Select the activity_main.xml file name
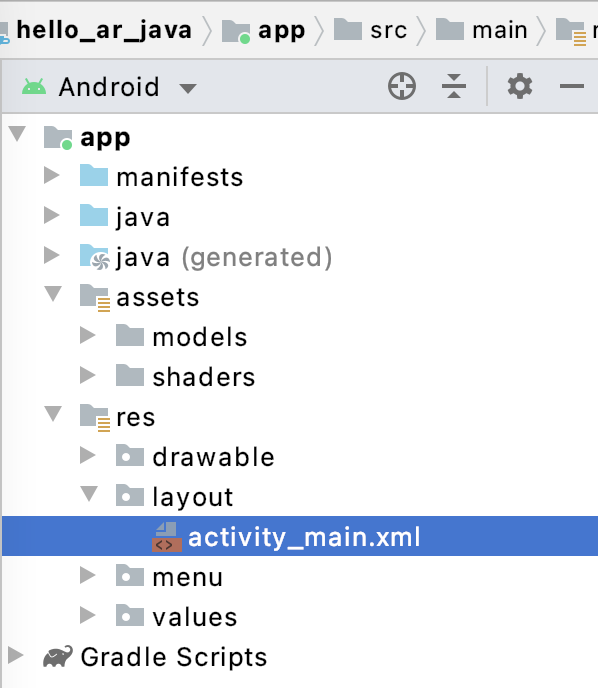The width and height of the screenshot is (598, 688). [304, 537]
